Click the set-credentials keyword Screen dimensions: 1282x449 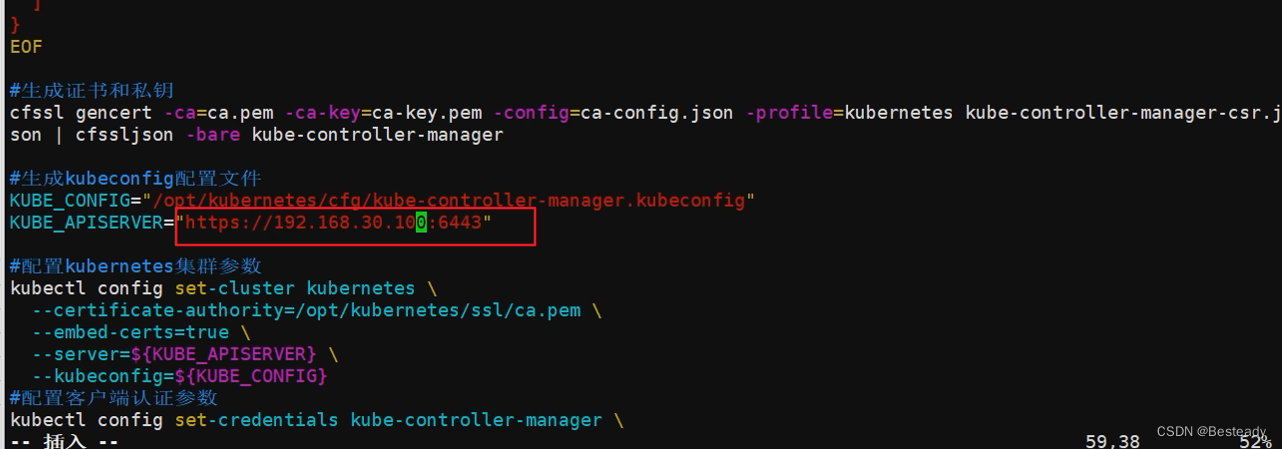(x=256, y=420)
